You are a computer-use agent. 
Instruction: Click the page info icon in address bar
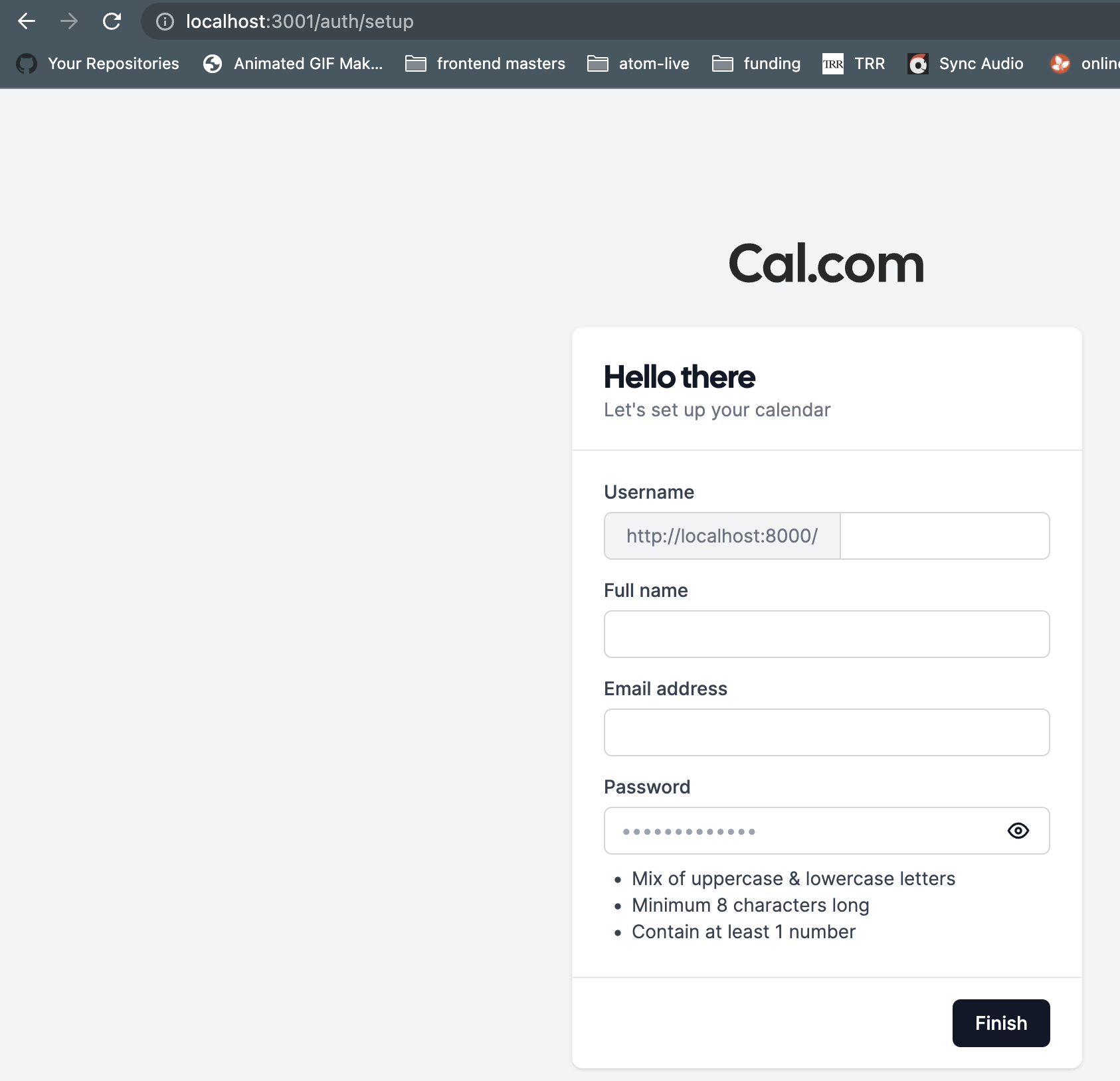164,21
